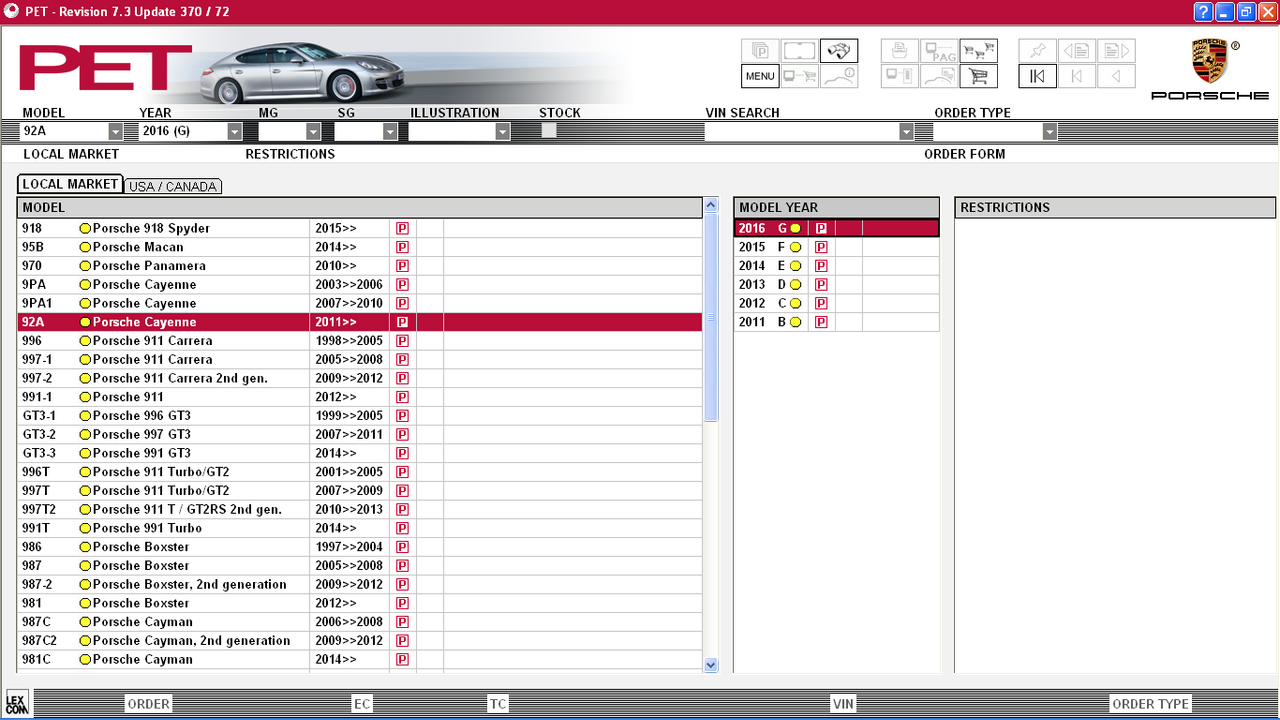1280x720 pixels.
Task: Toggle the STOCK checkbox
Action: [x=549, y=130]
